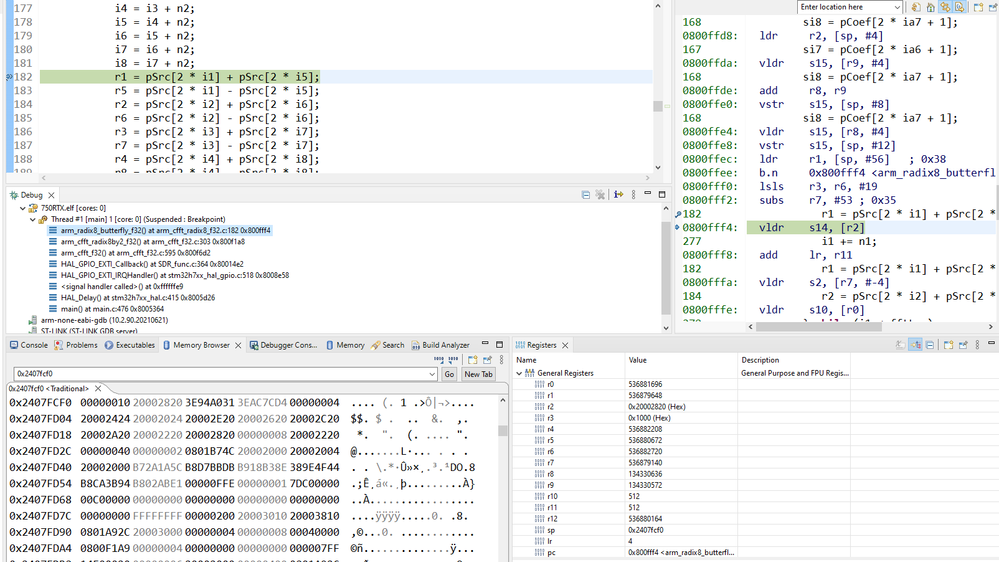Click the breakpoint marker on line 182
Viewport: 999px width, 562px height.
click(x=9, y=77)
